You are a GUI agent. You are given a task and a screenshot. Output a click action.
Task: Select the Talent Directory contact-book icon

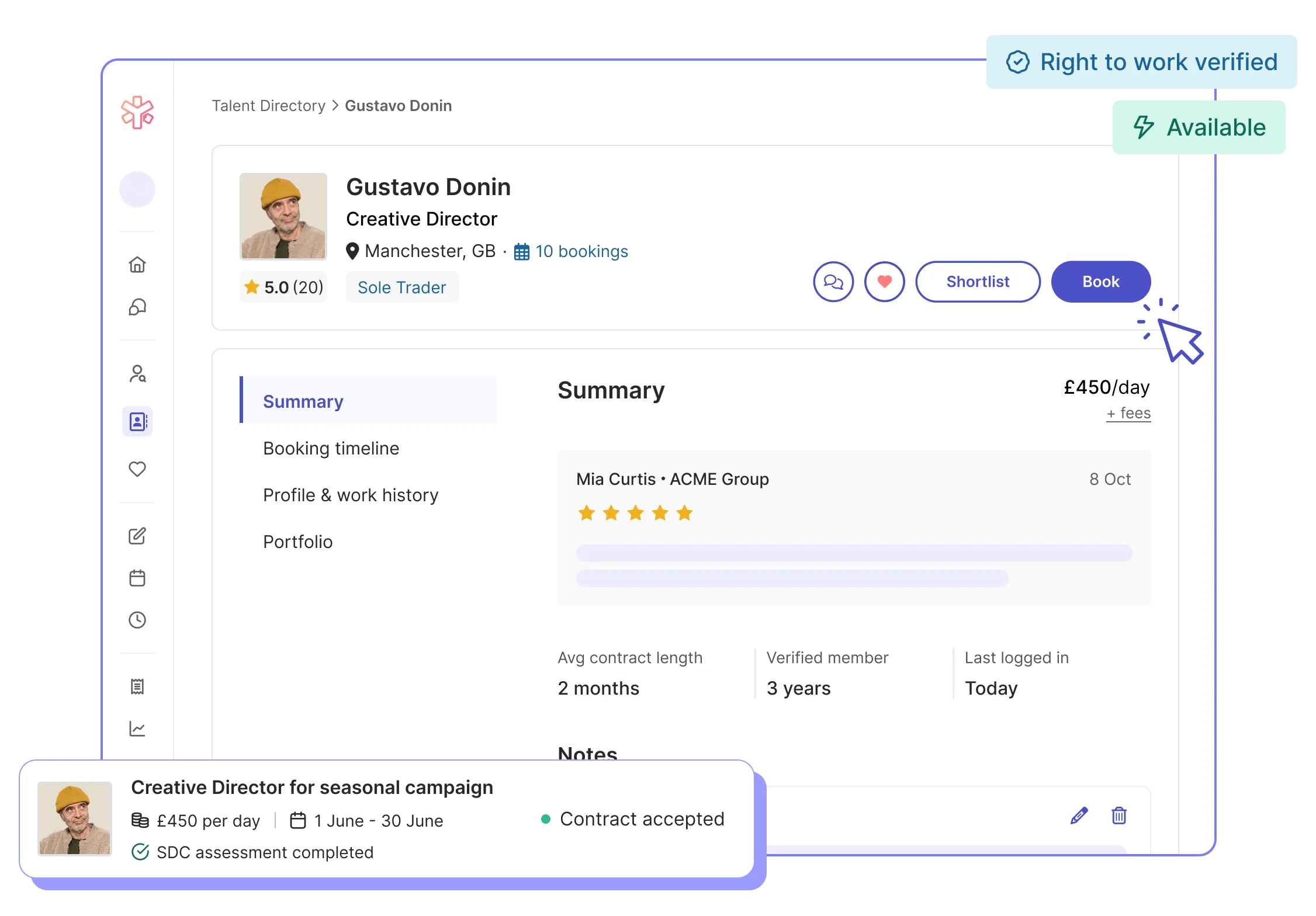pos(137,421)
